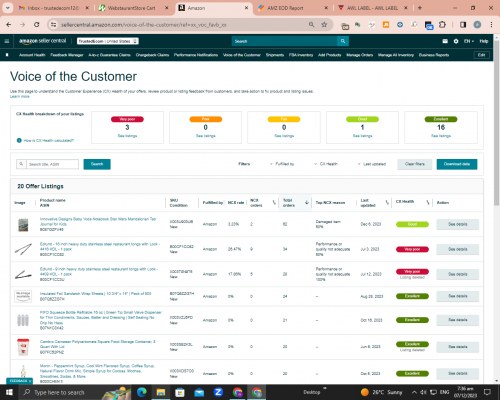Click the Amazon Seller Central logo
The image size is (500, 400).
click(x=42, y=41)
